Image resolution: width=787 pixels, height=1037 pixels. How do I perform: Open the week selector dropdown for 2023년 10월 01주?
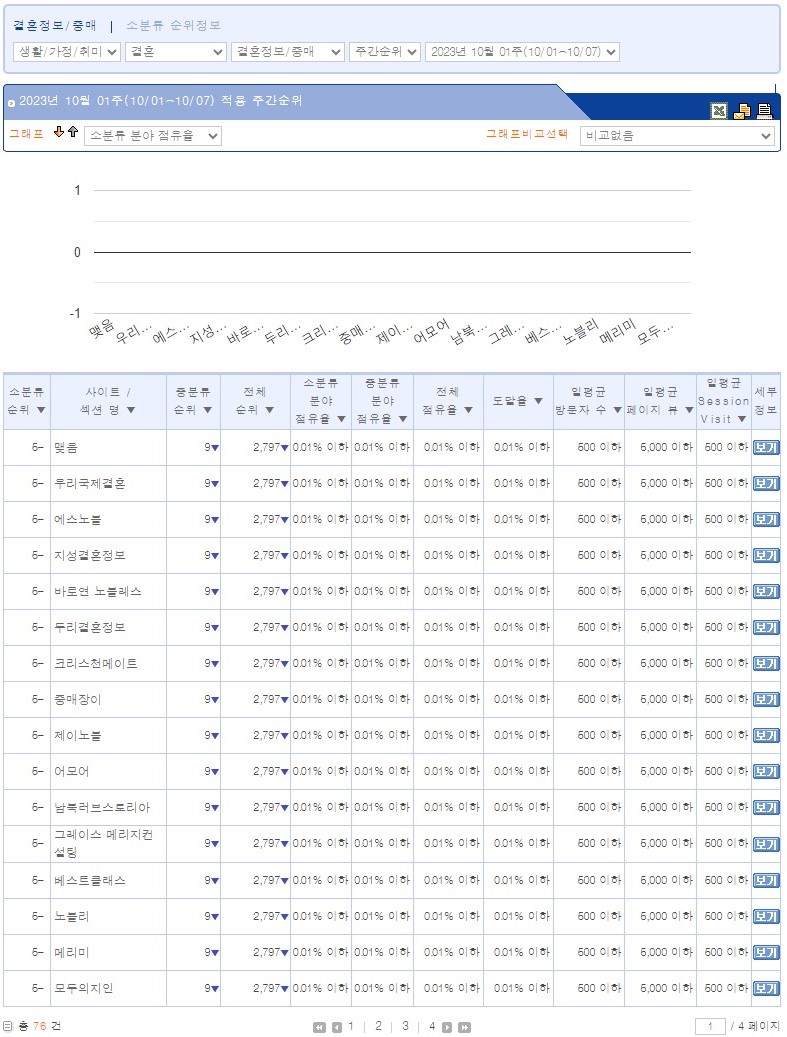(522, 52)
